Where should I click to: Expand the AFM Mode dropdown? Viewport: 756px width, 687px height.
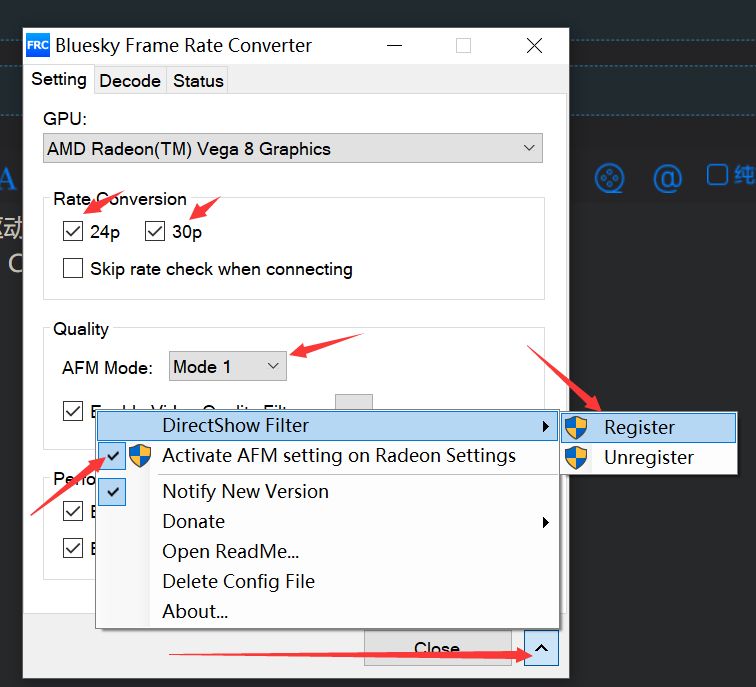[x=228, y=367]
